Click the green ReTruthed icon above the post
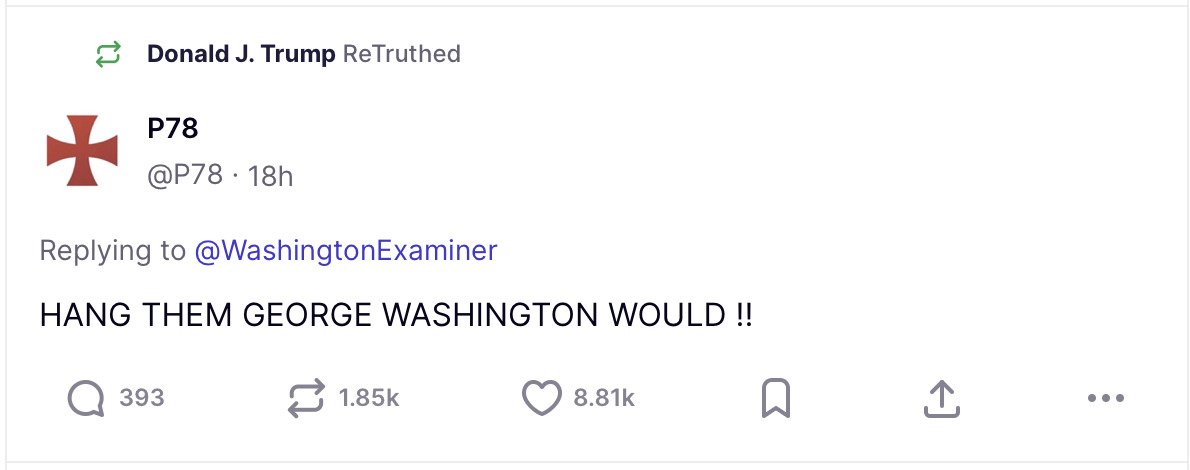 point(108,55)
